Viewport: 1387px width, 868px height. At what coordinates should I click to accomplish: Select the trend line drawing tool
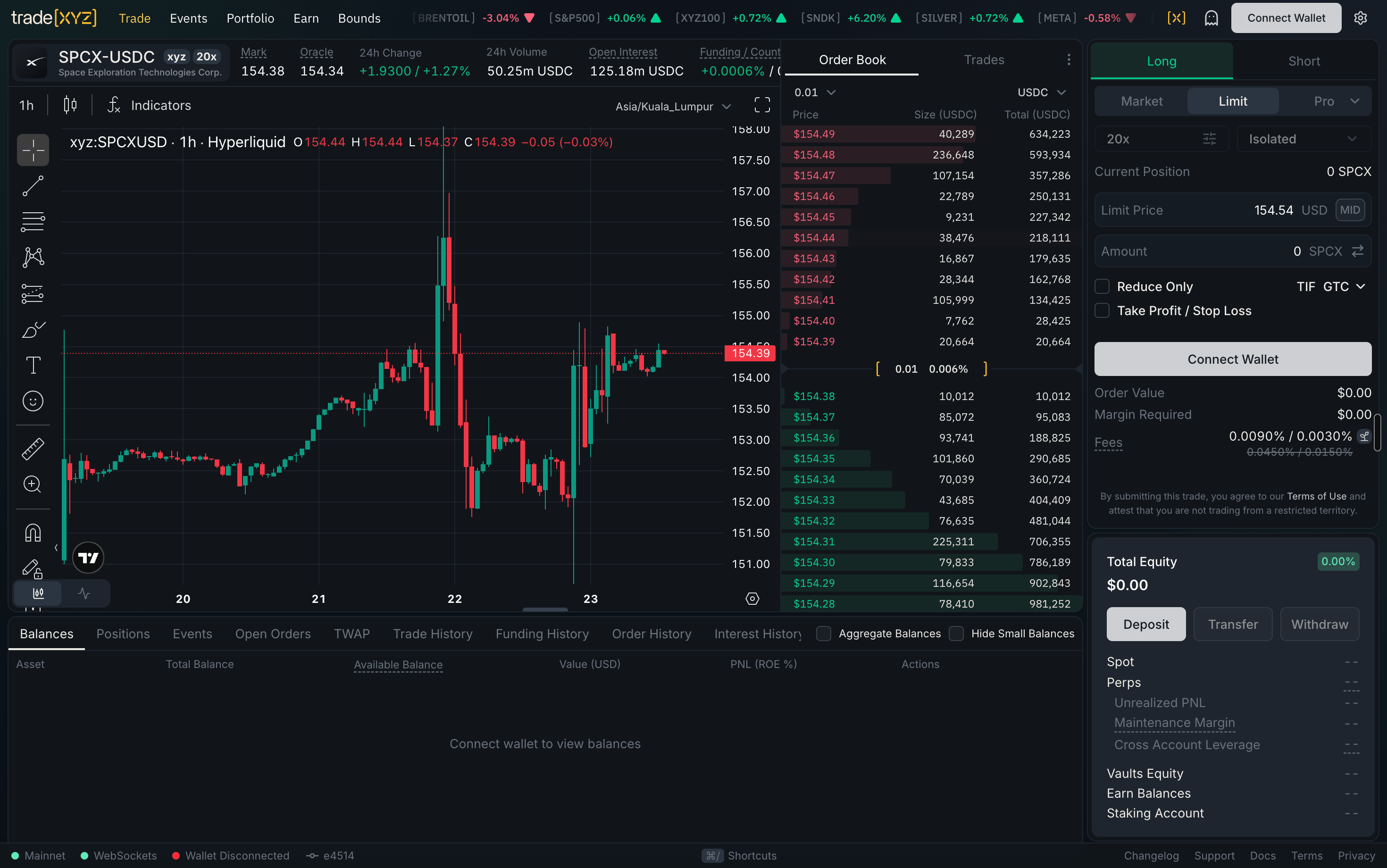point(33,186)
